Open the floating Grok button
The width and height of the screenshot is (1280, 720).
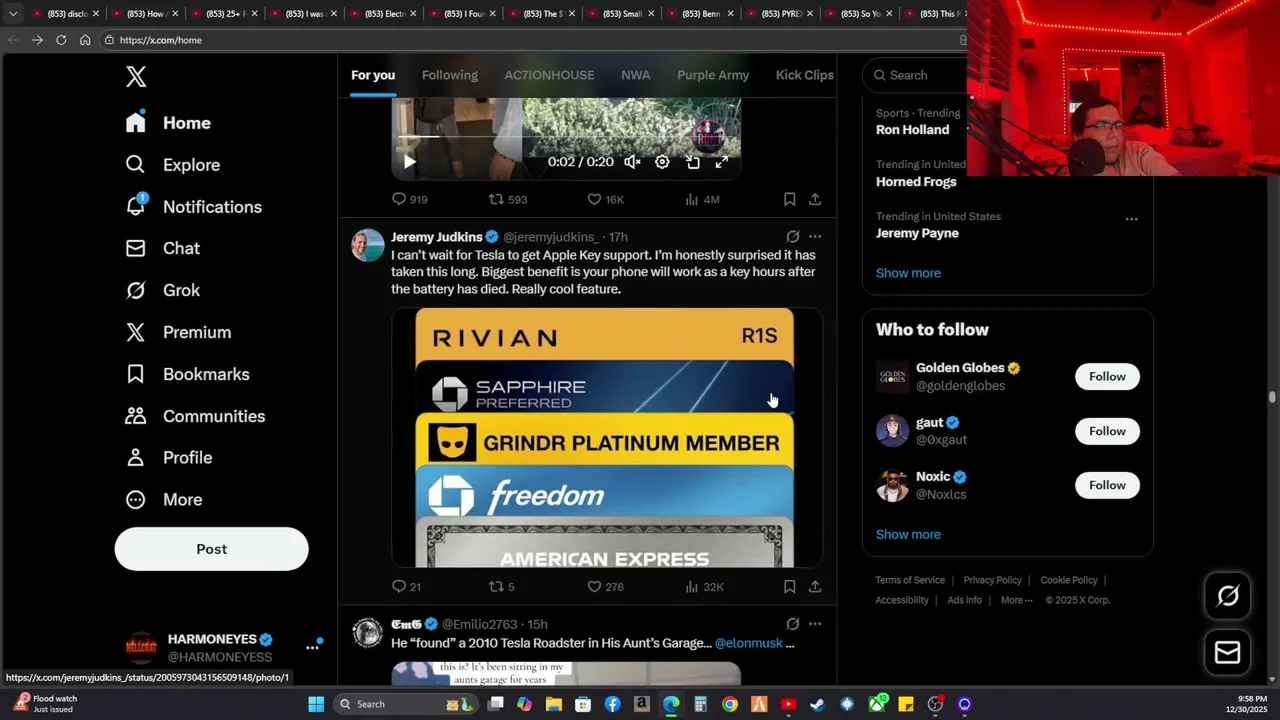coord(1228,596)
